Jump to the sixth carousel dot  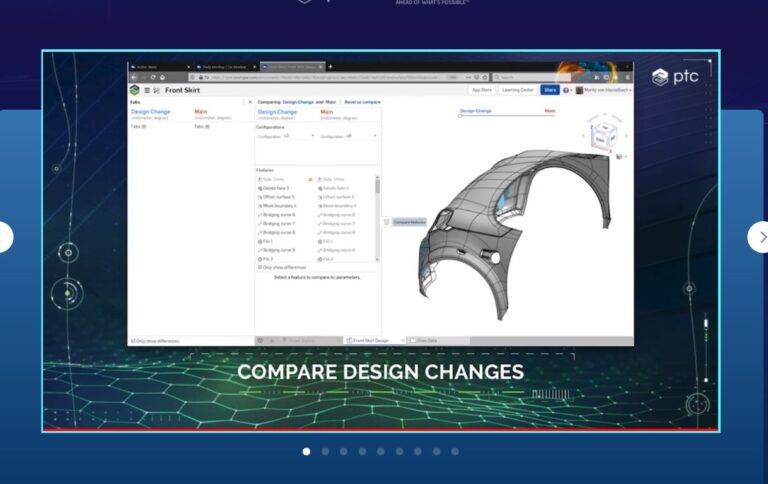point(400,452)
